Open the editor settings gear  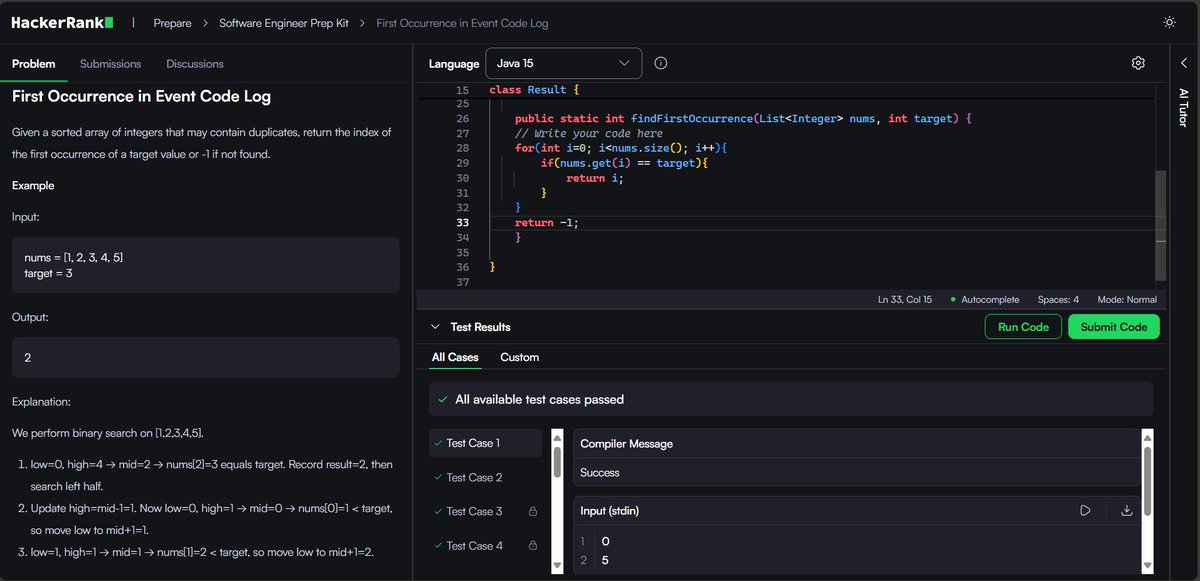(1138, 62)
